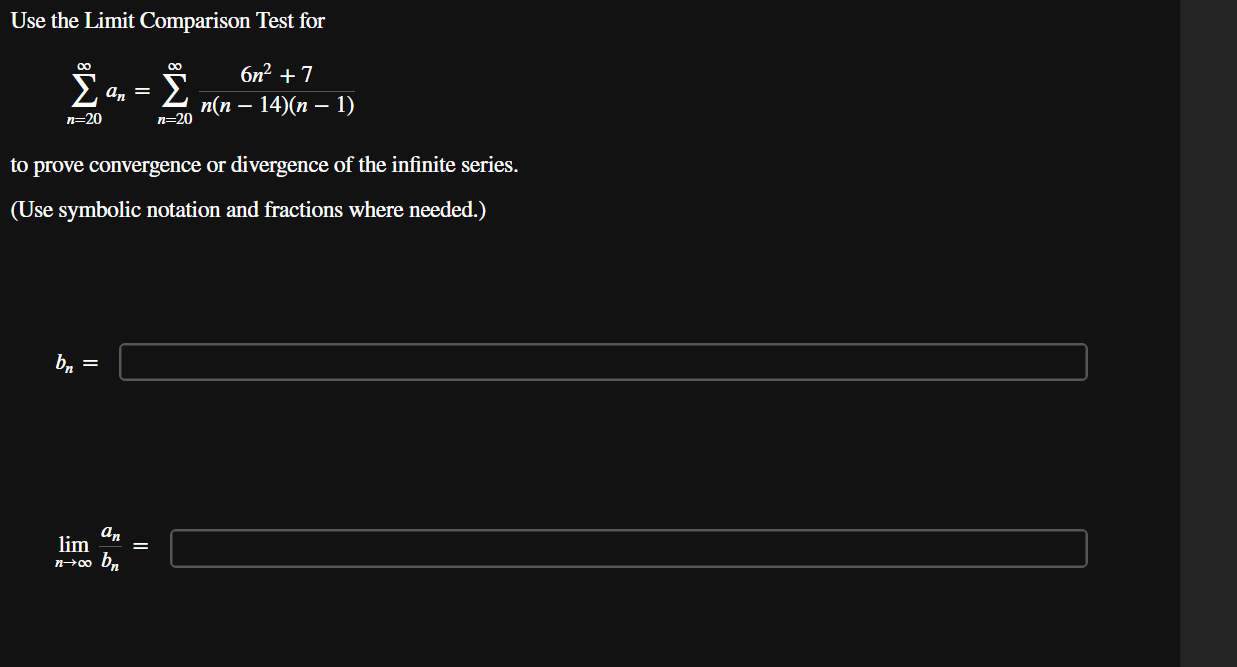Click the second sigma symbol
Viewport: 1237px width, 667px height.
click(x=175, y=90)
